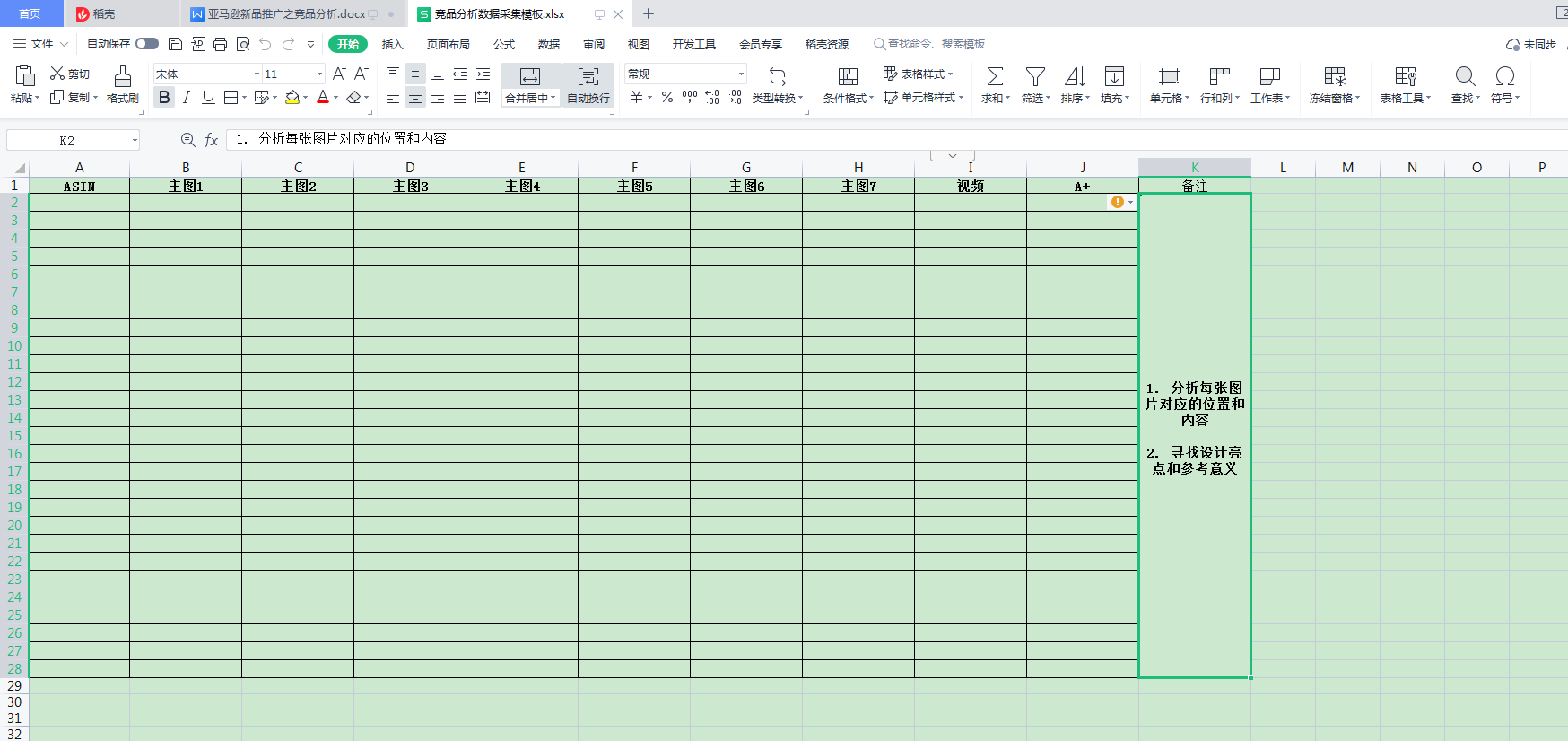The image size is (1568, 741).
Task: Toggle wrap text (自动换行) on the cell
Action: tap(588, 85)
